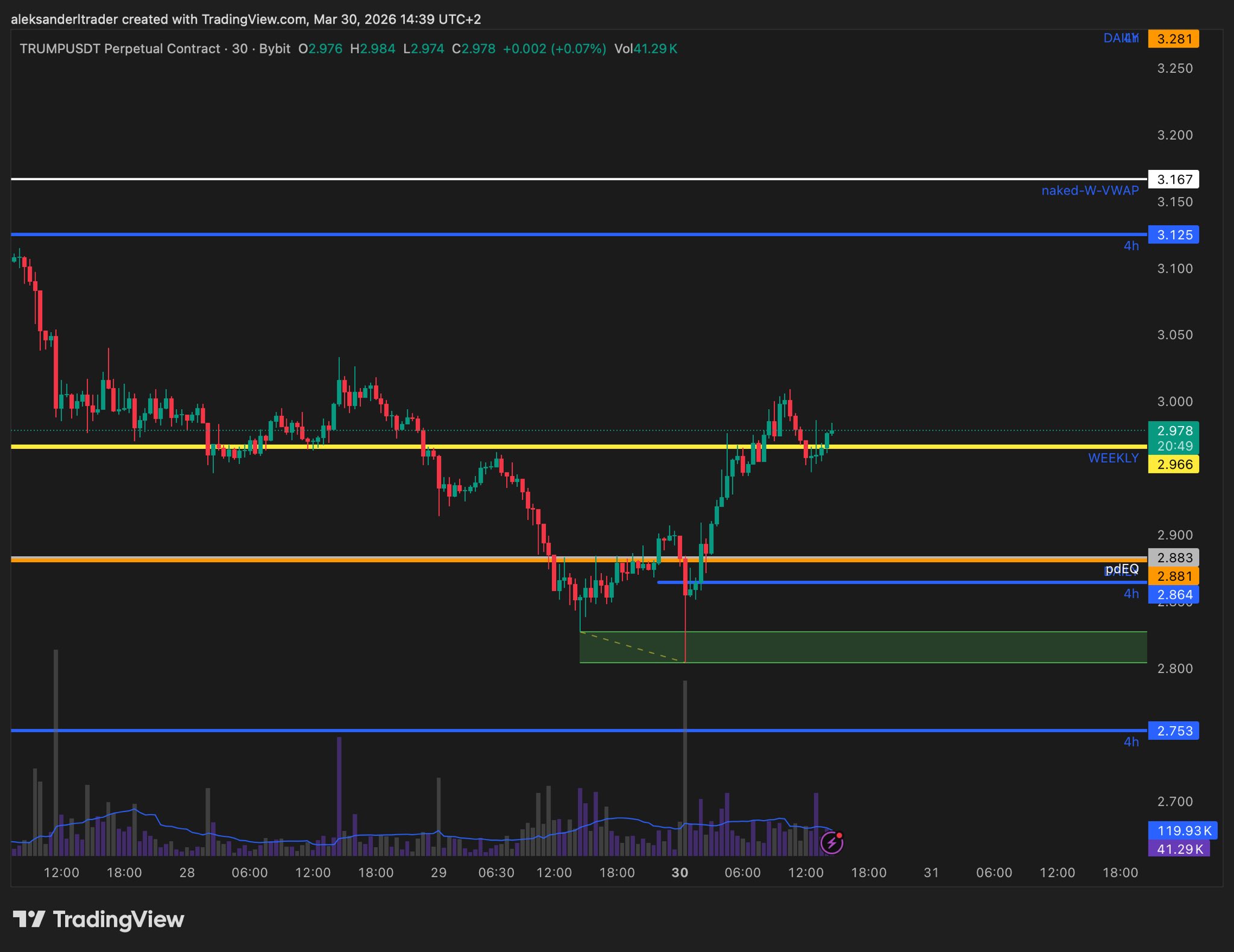Screen dimensions: 1234x952
Task: Click the purple 41.29K volume label
Action: (1178, 849)
